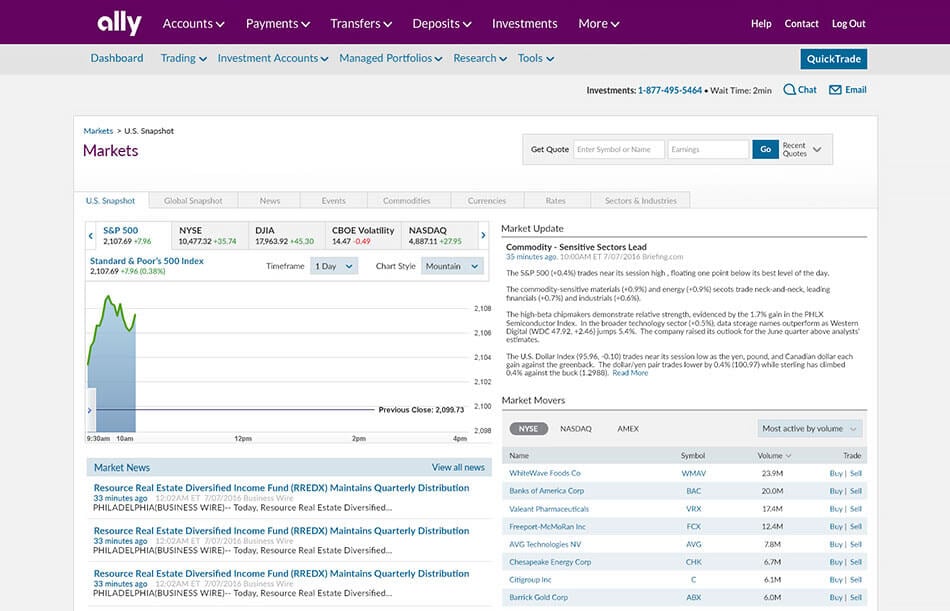Expand the More menu
This screenshot has width=950, height=611.
pyautogui.click(x=599, y=24)
